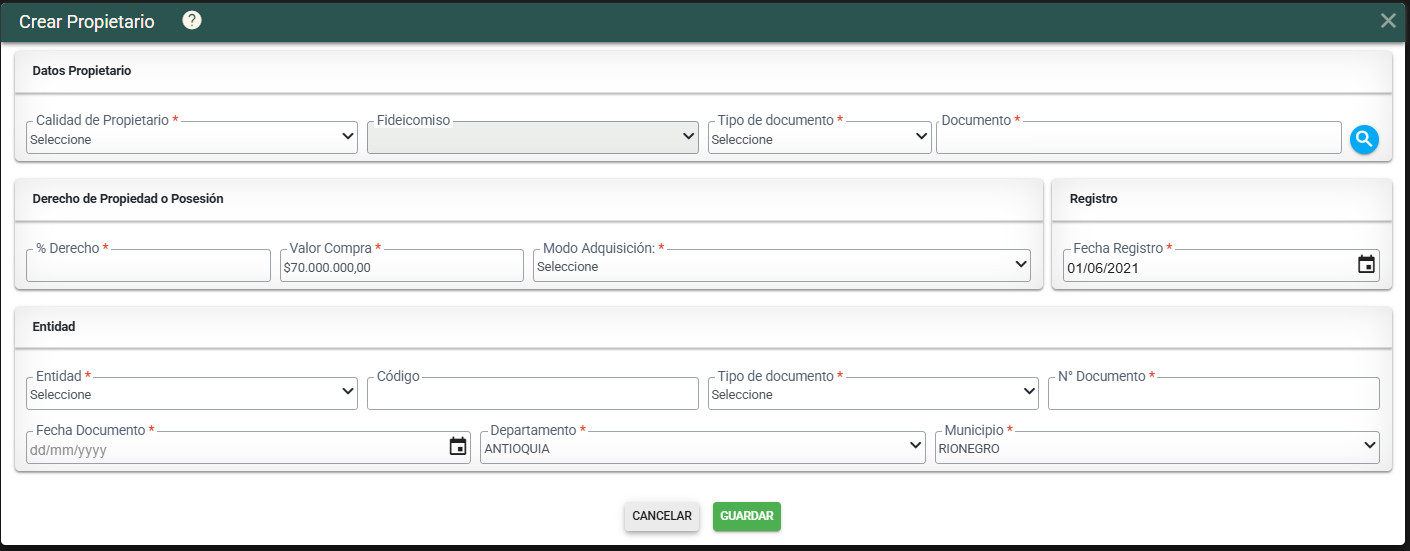The image size is (1410, 551).
Task: Open Tipo de documento dropdown in Datos Propietario
Action: [820, 138]
